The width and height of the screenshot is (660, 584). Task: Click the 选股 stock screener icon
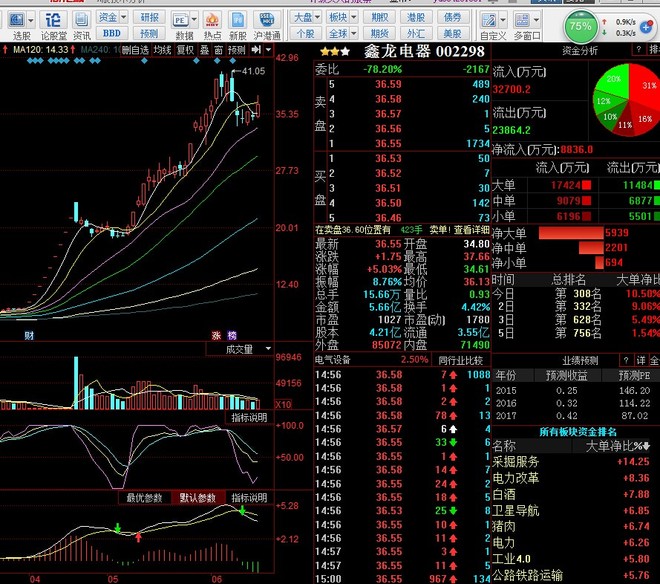[x=17, y=20]
